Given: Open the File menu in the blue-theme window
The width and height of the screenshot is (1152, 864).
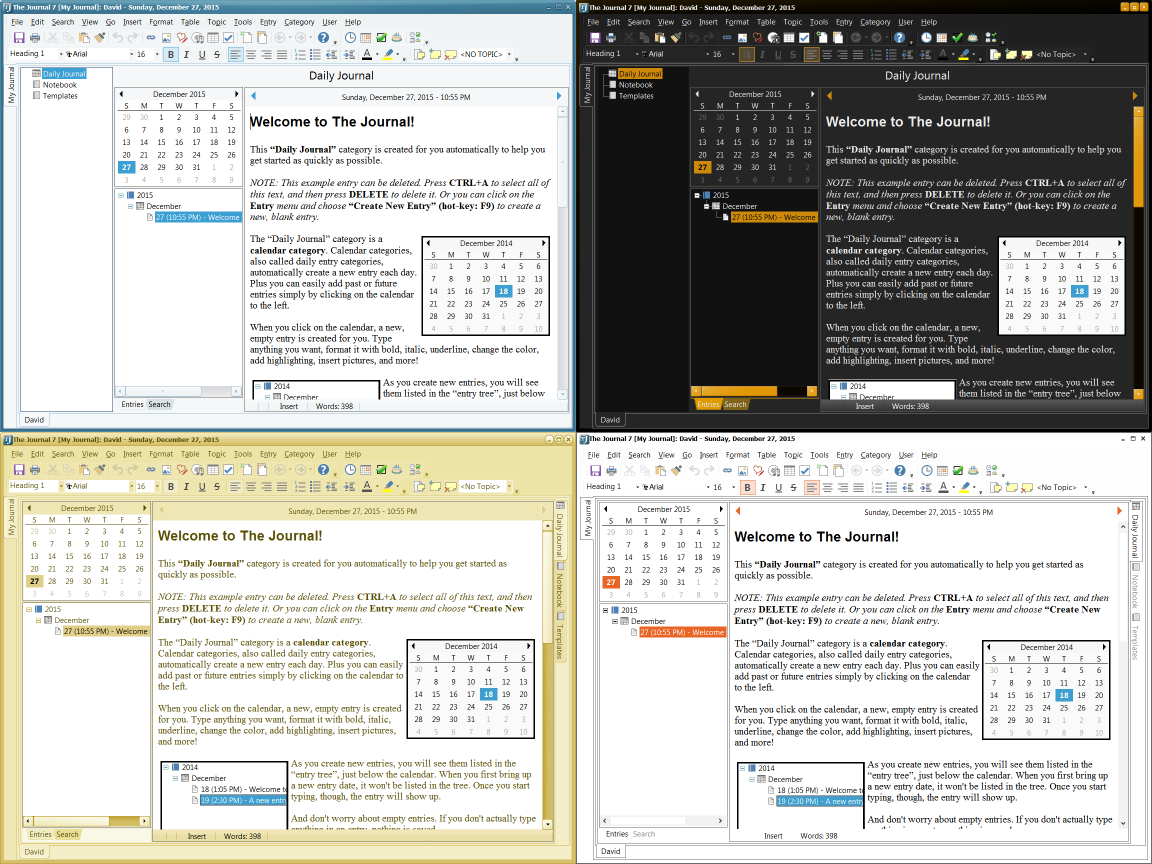Looking at the screenshot, I should click(x=17, y=22).
